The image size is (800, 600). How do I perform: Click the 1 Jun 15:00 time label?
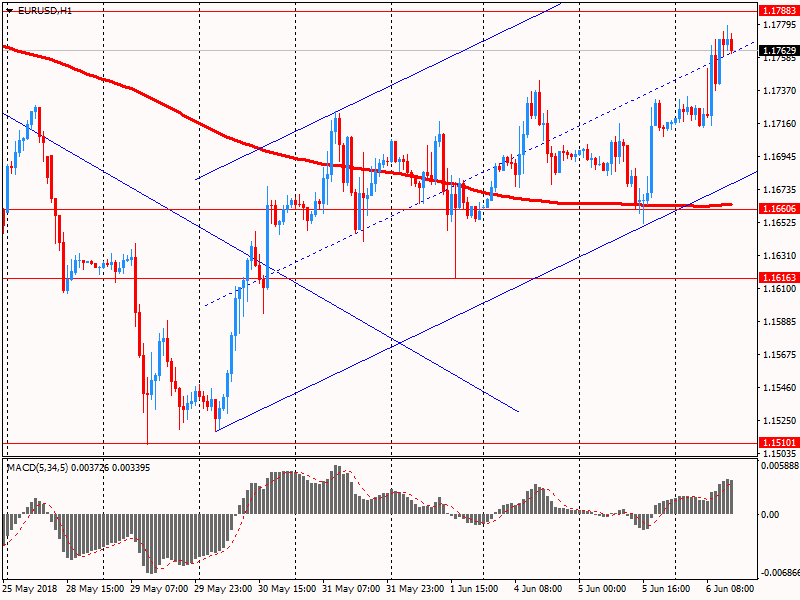pyautogui.click(x=474, y=589)
